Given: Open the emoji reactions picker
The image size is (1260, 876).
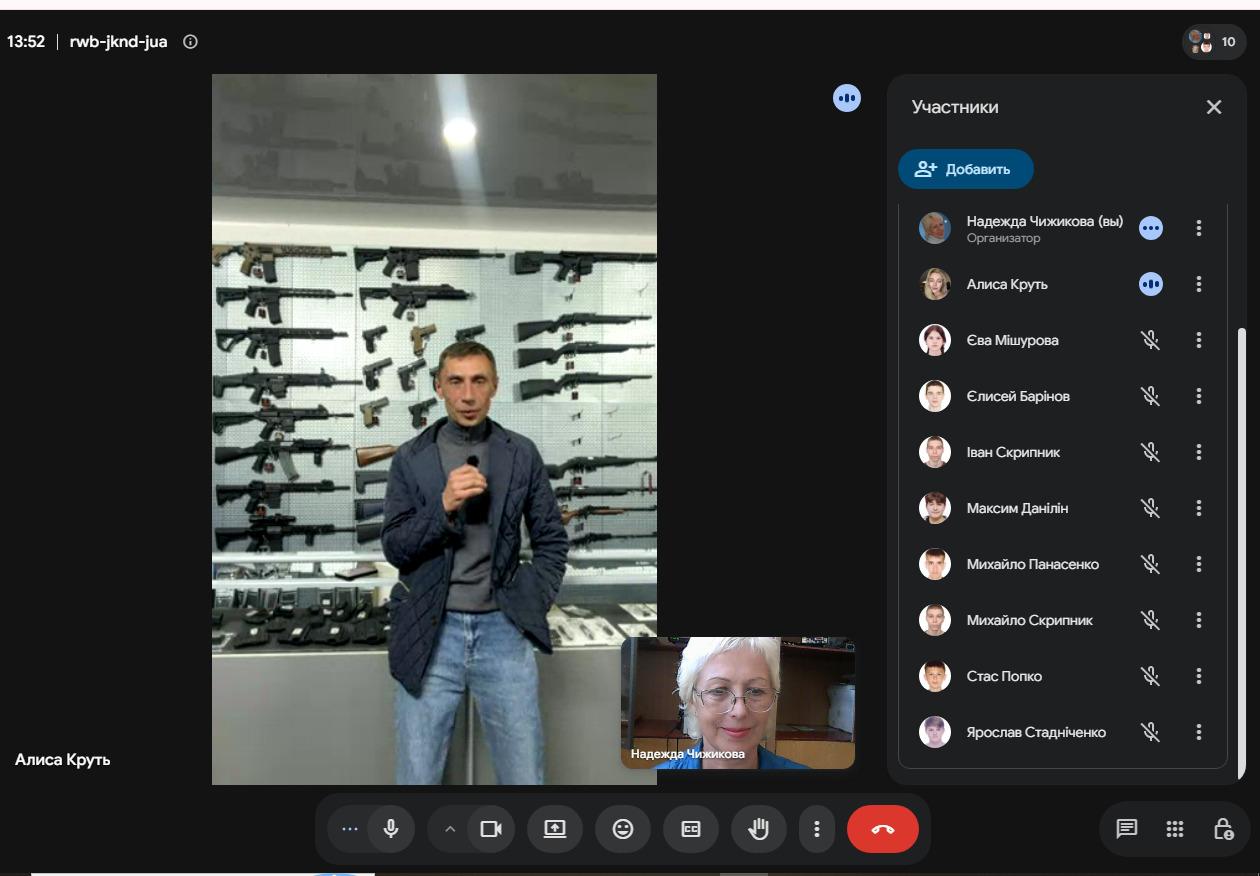Looking at the screenshot, I should [623, 829].
